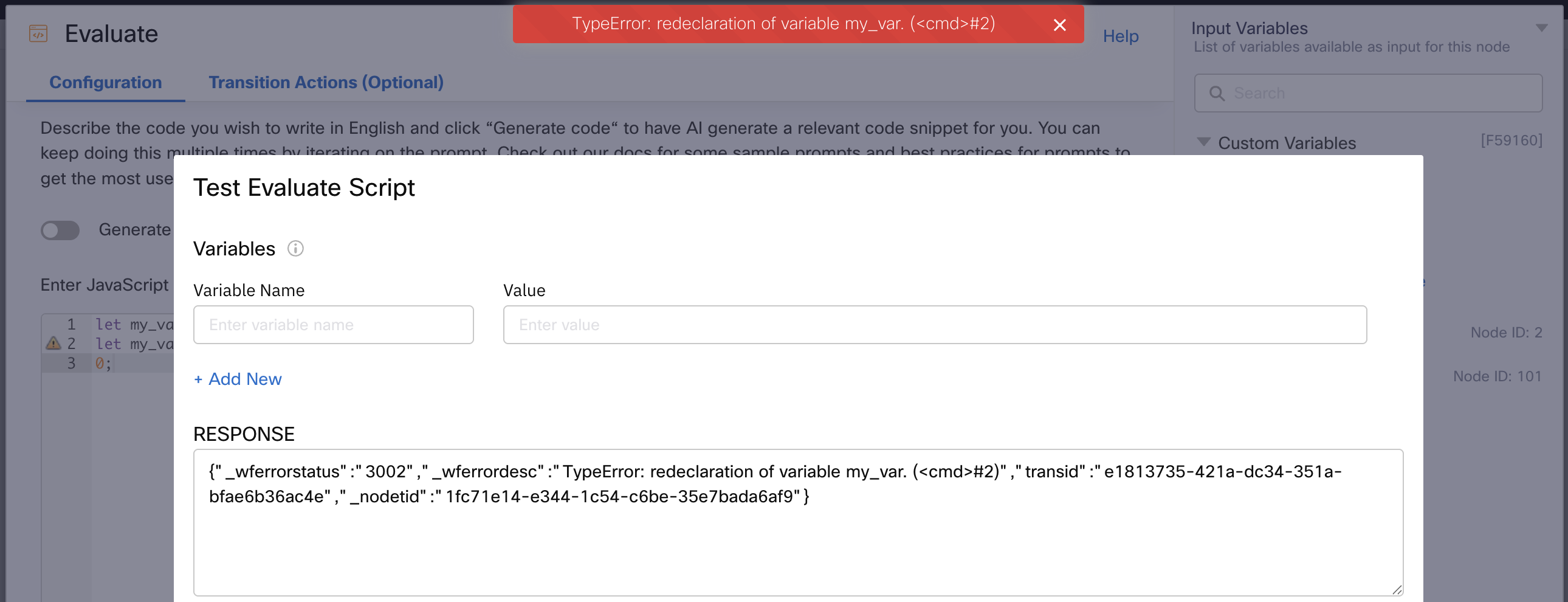The width and height of the screenshot is (1568, 602).
Task: Select the variable with Node ID: 2
Action: [1505, 333]
